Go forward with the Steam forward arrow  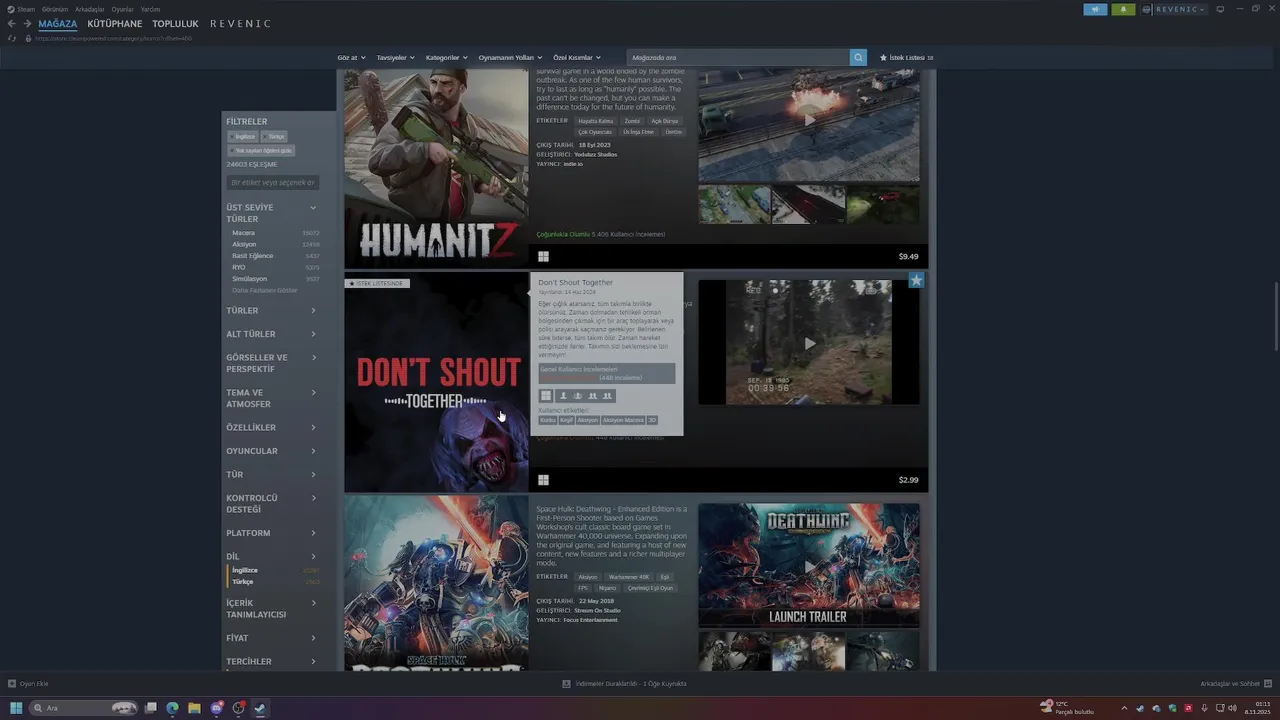(27, 24)
